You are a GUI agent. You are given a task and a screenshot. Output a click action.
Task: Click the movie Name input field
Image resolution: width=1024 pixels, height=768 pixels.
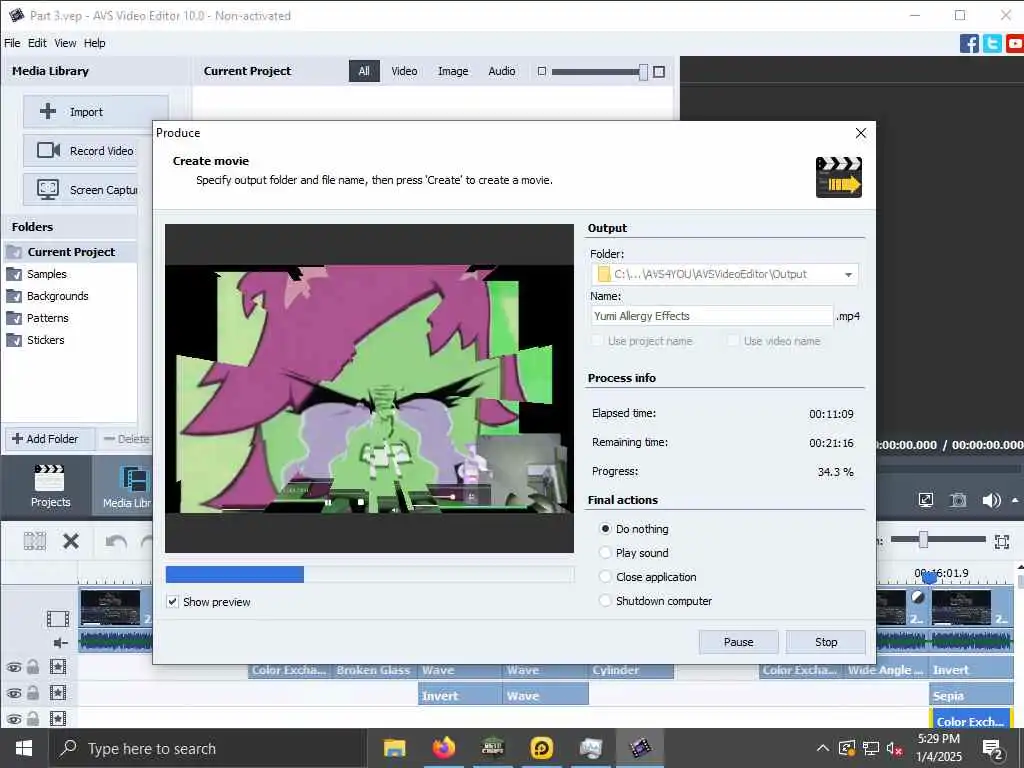point(712,316)
